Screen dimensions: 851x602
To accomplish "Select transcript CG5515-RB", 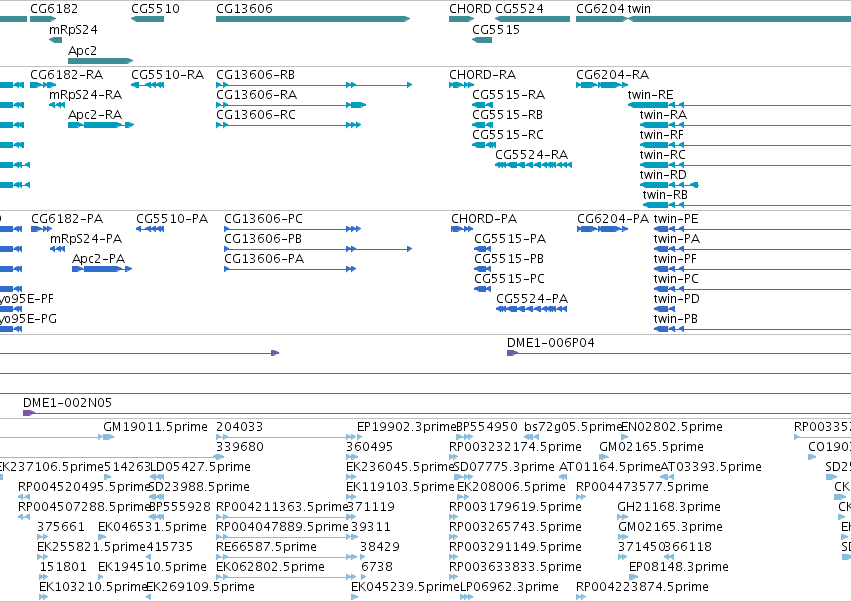I will pos(507,115).
